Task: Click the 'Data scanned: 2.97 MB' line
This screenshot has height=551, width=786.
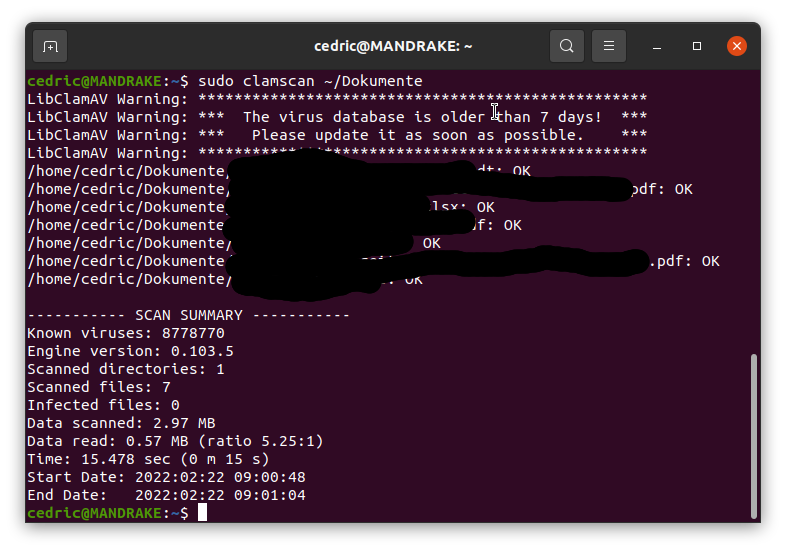Action: tap(121, 423)
